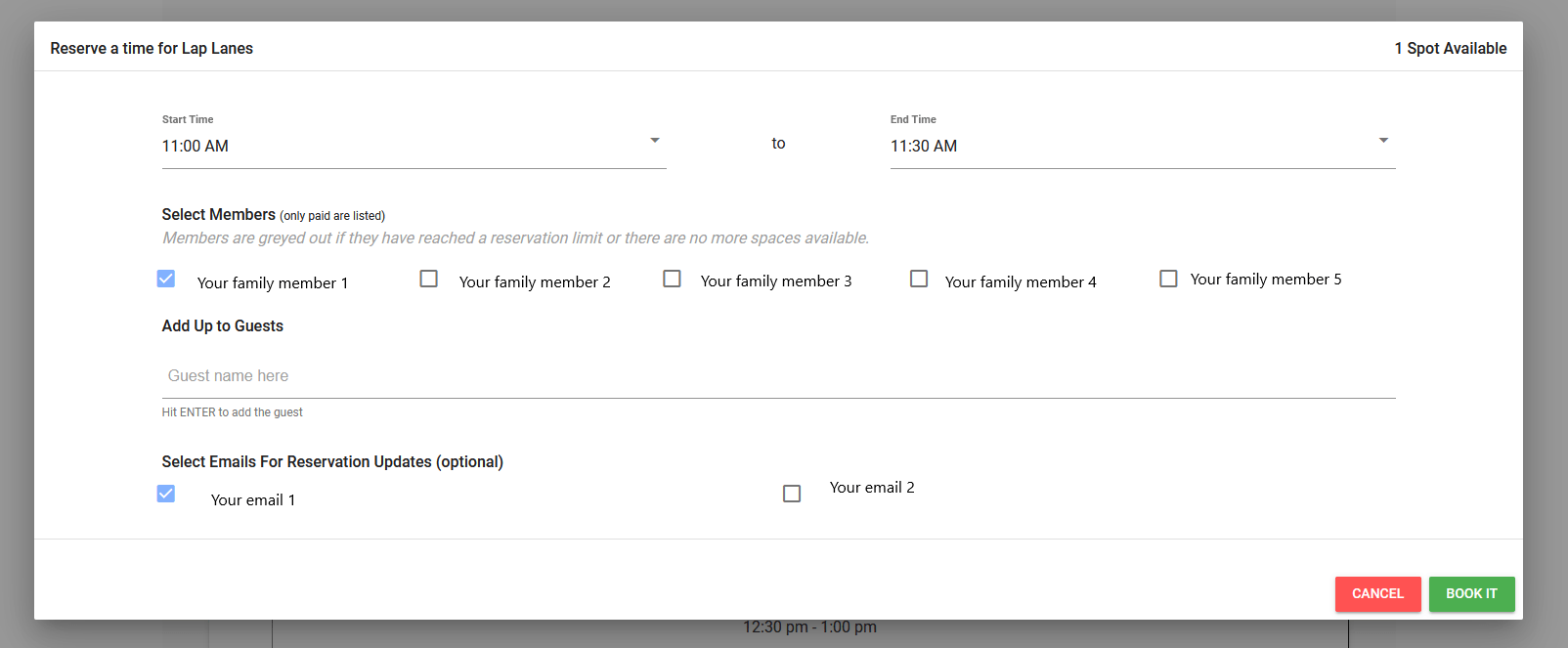Click the 12:30 pm - 1:00 pm slot
The height and width of the screenshot is (648, 1568).
pyautogui.click(x=809, y=627)
